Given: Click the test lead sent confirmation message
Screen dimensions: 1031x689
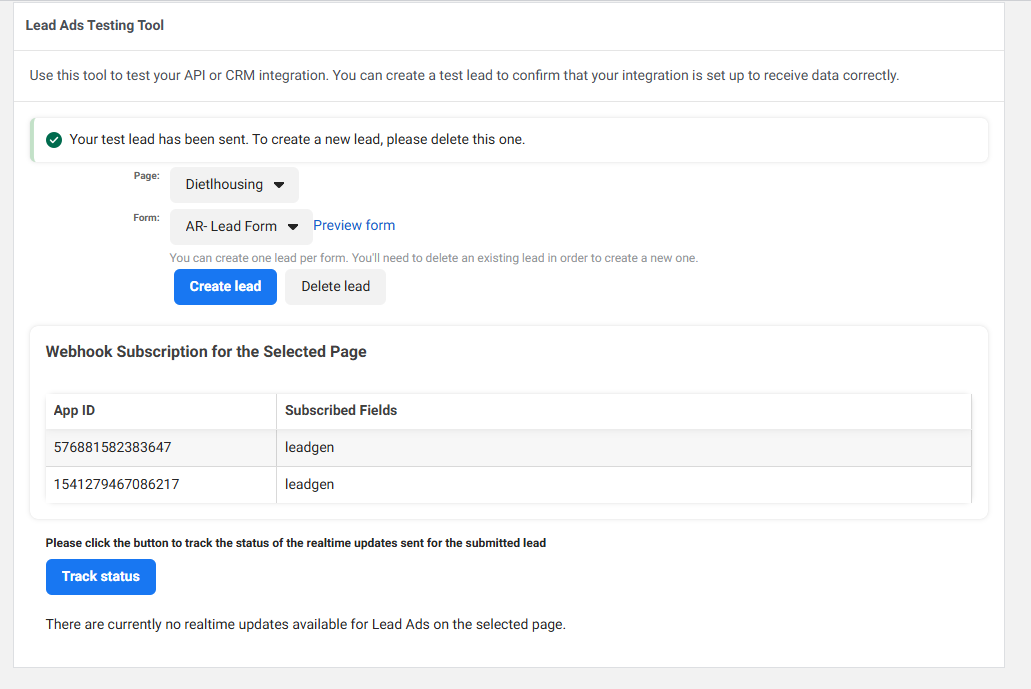Looking at the screenshot, I should click(297, 140).
